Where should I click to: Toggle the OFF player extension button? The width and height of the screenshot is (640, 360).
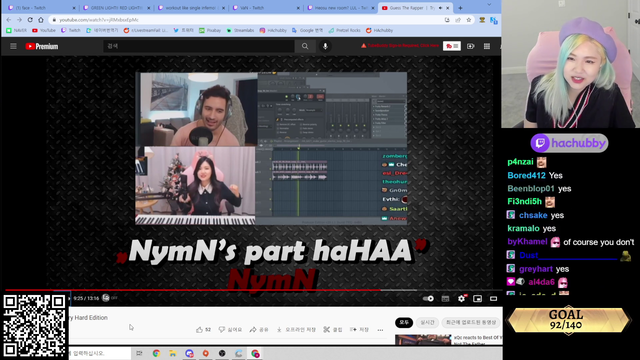[x=109, y=298]
